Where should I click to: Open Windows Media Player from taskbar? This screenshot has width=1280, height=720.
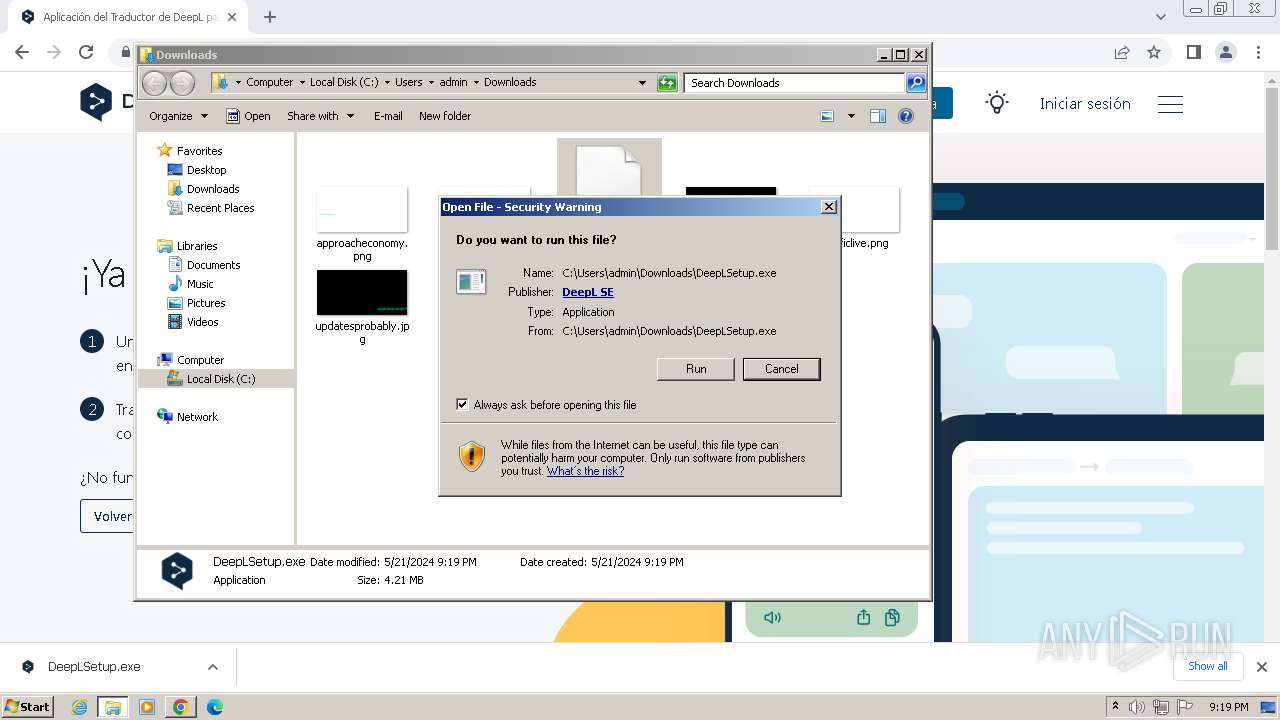coord(147,707)
